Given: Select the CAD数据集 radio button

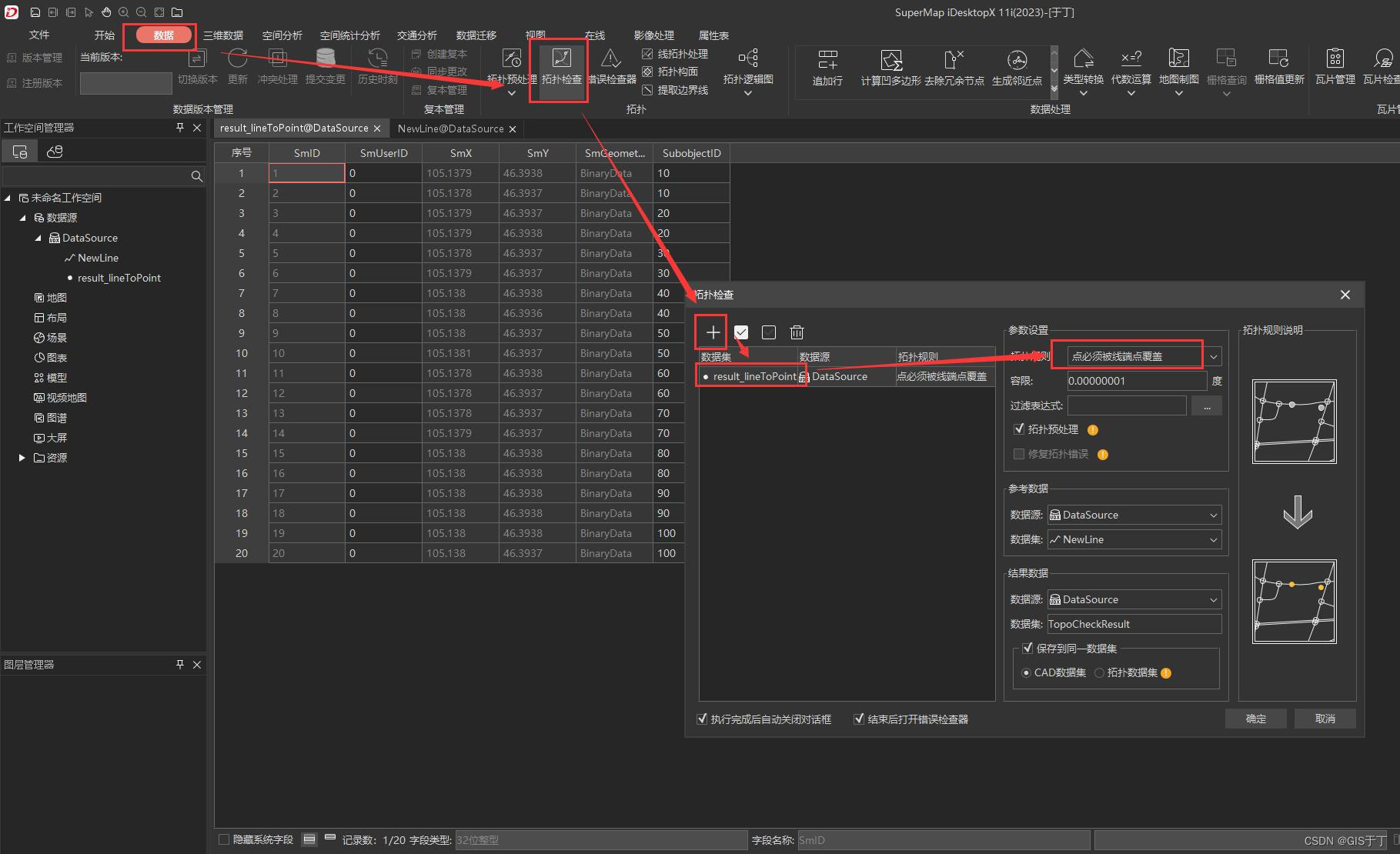Looking at the screenshot, I should coord(1026,673).
